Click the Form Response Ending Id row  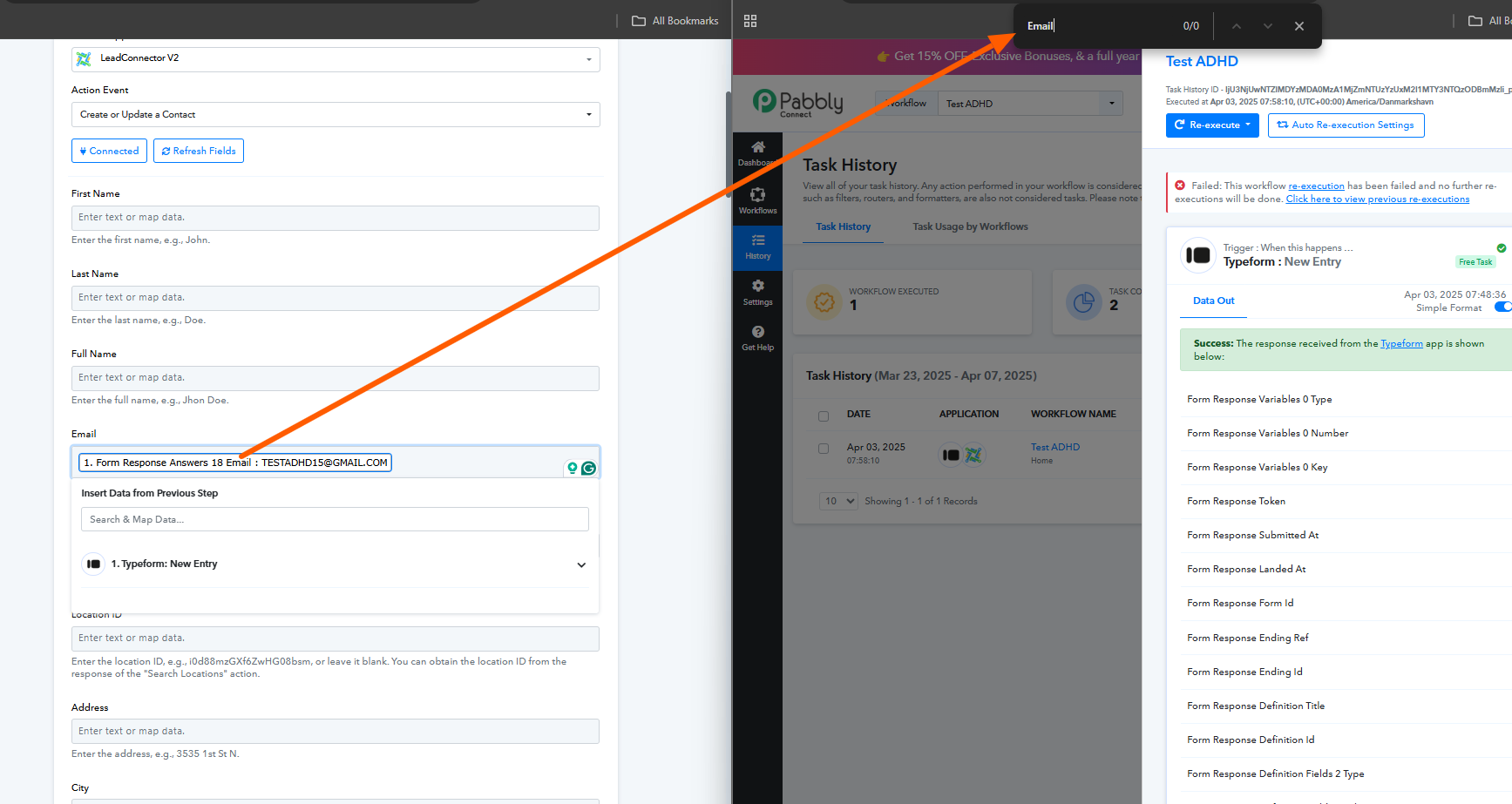[1348, 672]
